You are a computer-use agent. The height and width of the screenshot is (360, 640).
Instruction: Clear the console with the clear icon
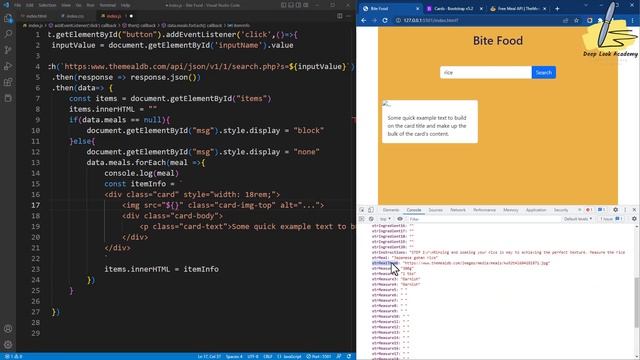tap(371, 219)
